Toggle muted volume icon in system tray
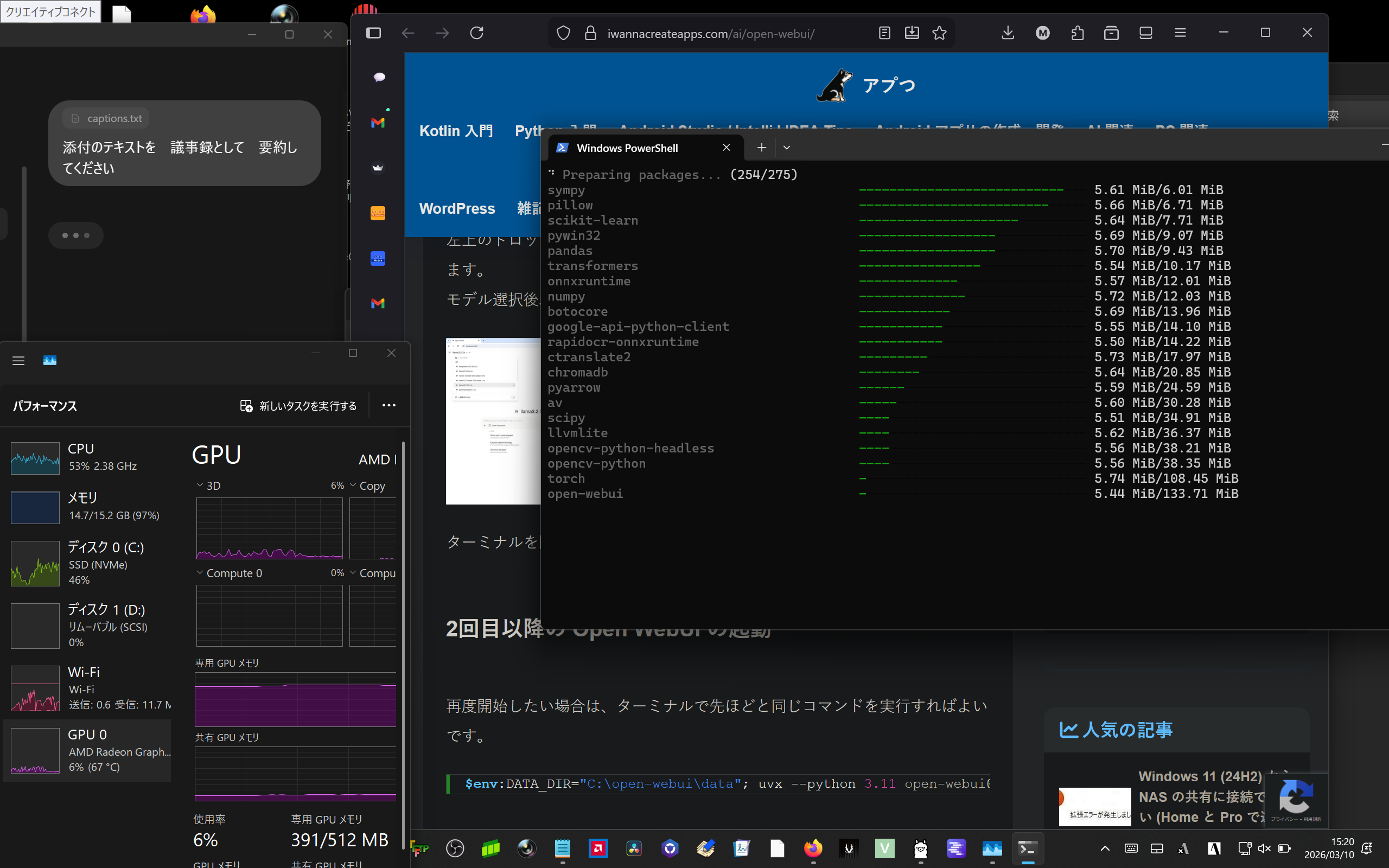This screenshot has width=1389, height=868. [1264, 848]
